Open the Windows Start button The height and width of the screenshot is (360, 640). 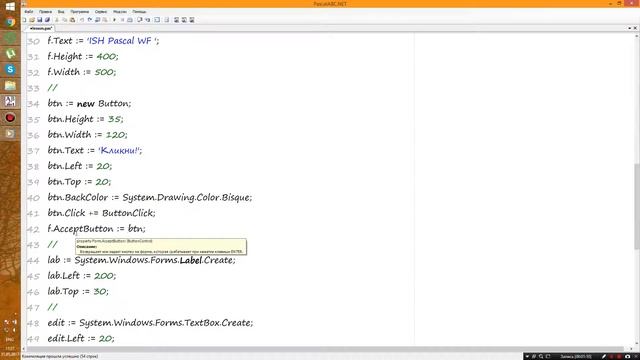coord(10,6)
